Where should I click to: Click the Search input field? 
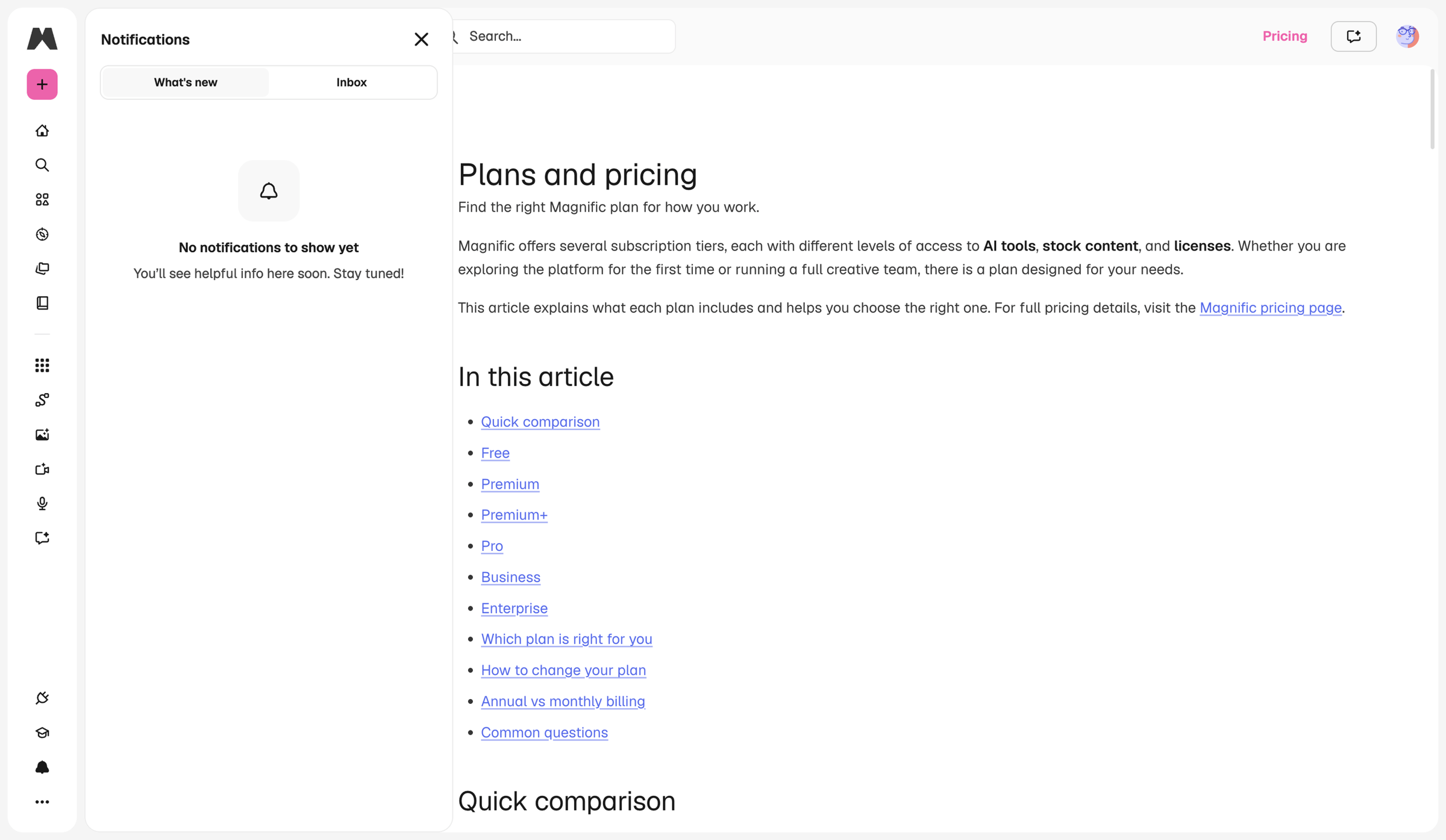[x=563, y=37]
